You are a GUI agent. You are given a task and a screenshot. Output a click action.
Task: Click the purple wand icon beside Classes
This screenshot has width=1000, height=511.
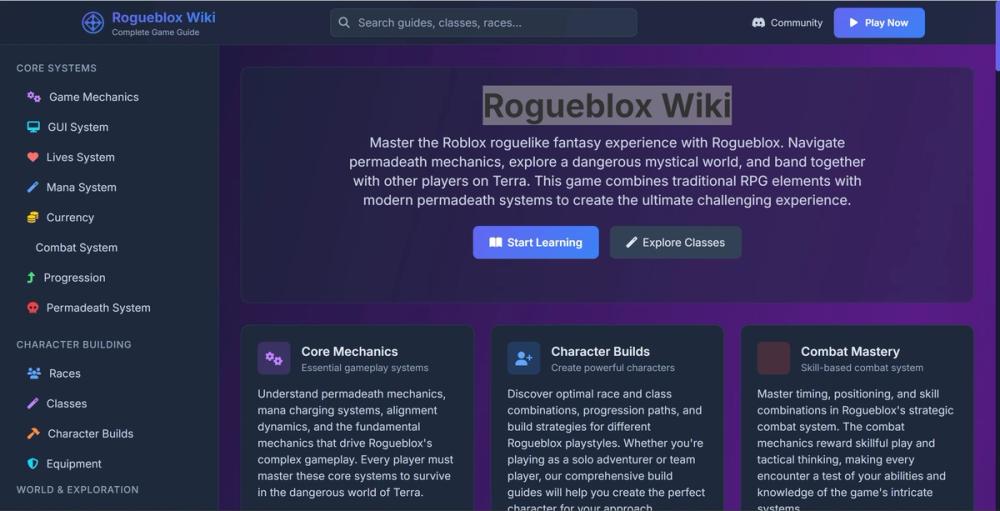pyautogui.click(x=33, y=403)
